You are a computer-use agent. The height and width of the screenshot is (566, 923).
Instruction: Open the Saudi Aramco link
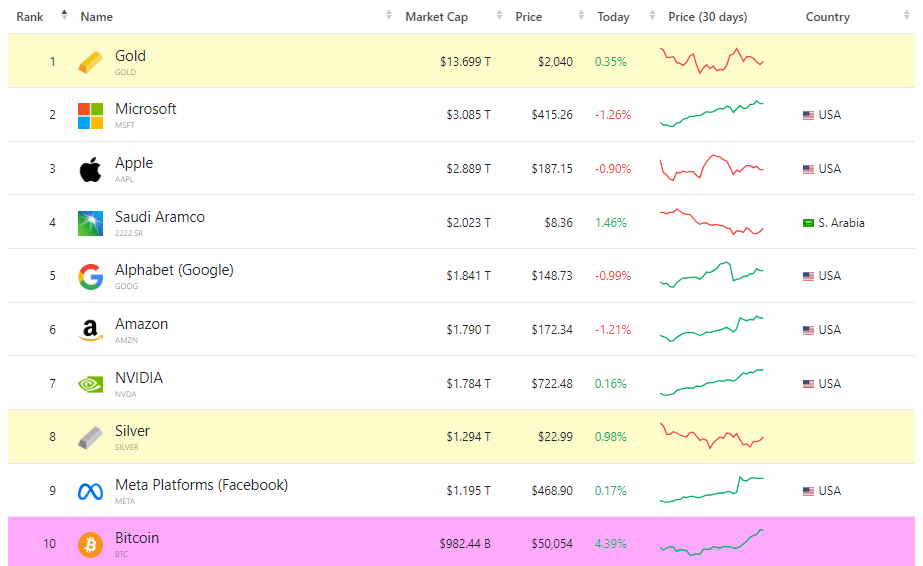pyautogui.click(x=160, y=217)
